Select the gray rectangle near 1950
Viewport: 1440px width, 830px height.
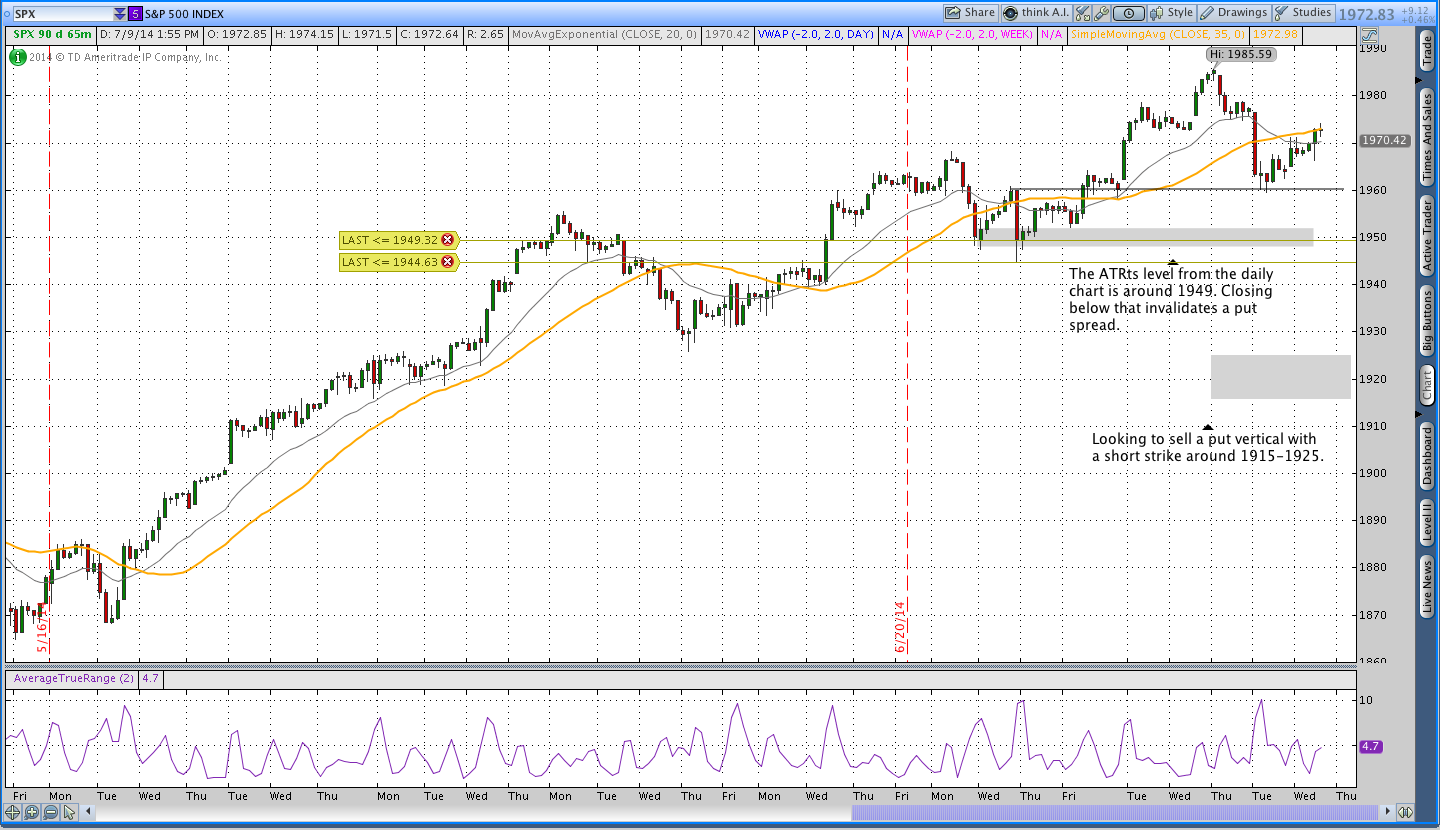coord(1147,237)
